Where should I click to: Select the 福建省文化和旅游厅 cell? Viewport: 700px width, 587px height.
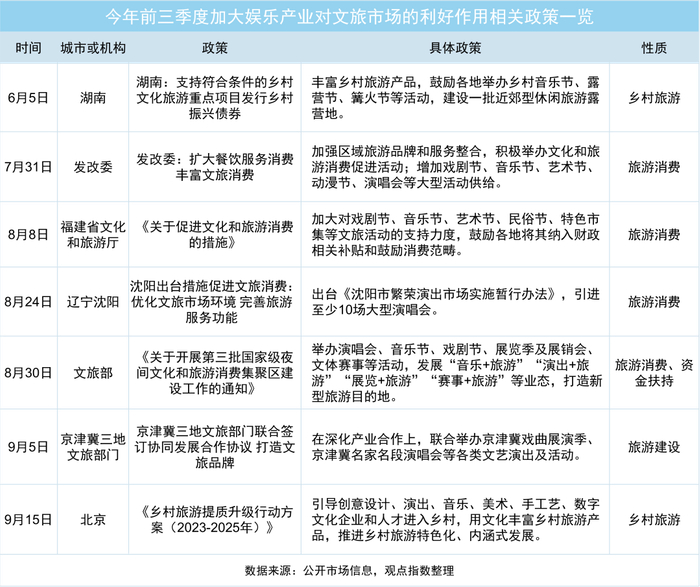pos(93,234)
